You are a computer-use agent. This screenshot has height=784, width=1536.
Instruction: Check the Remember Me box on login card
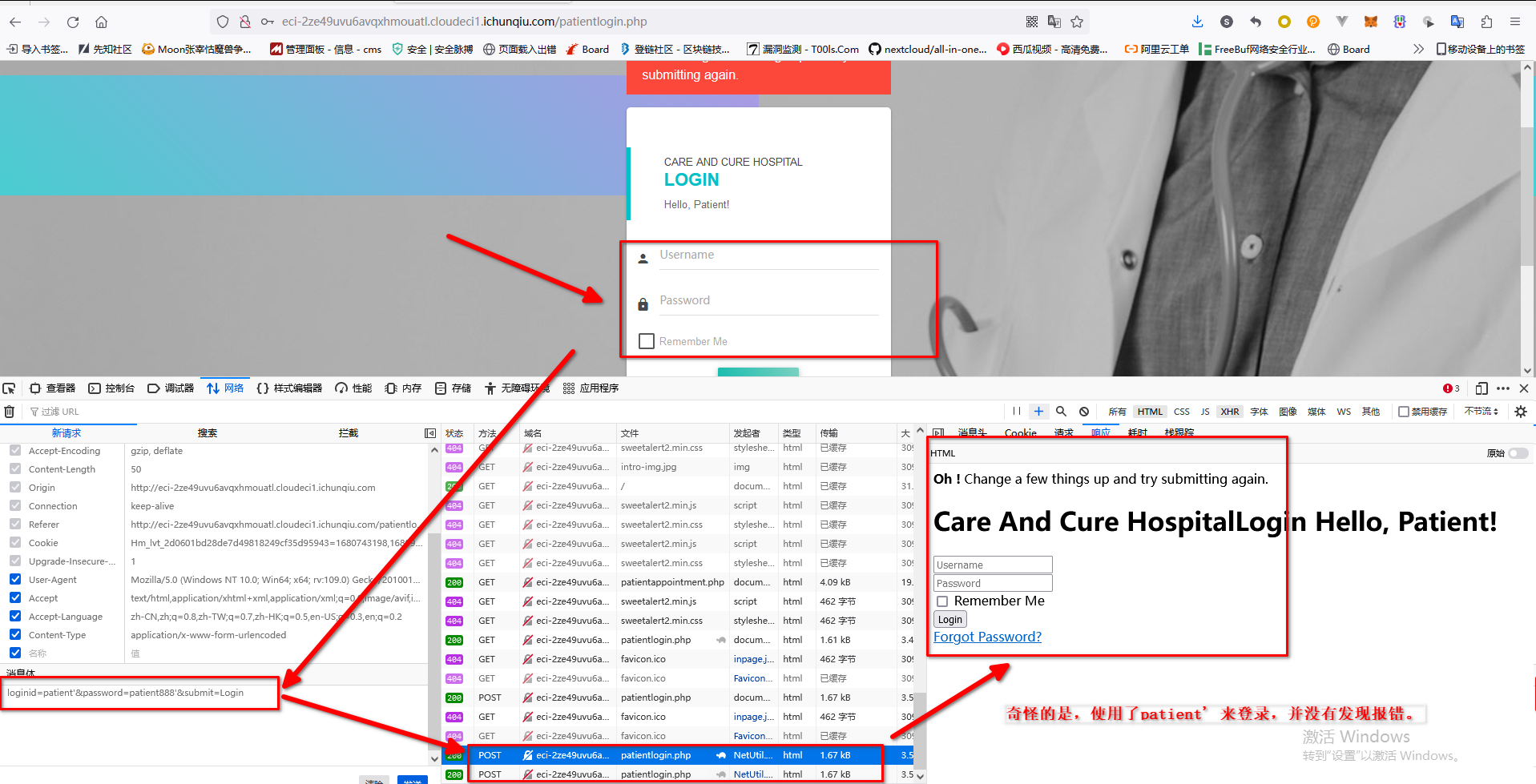click(x=647, y=341)
